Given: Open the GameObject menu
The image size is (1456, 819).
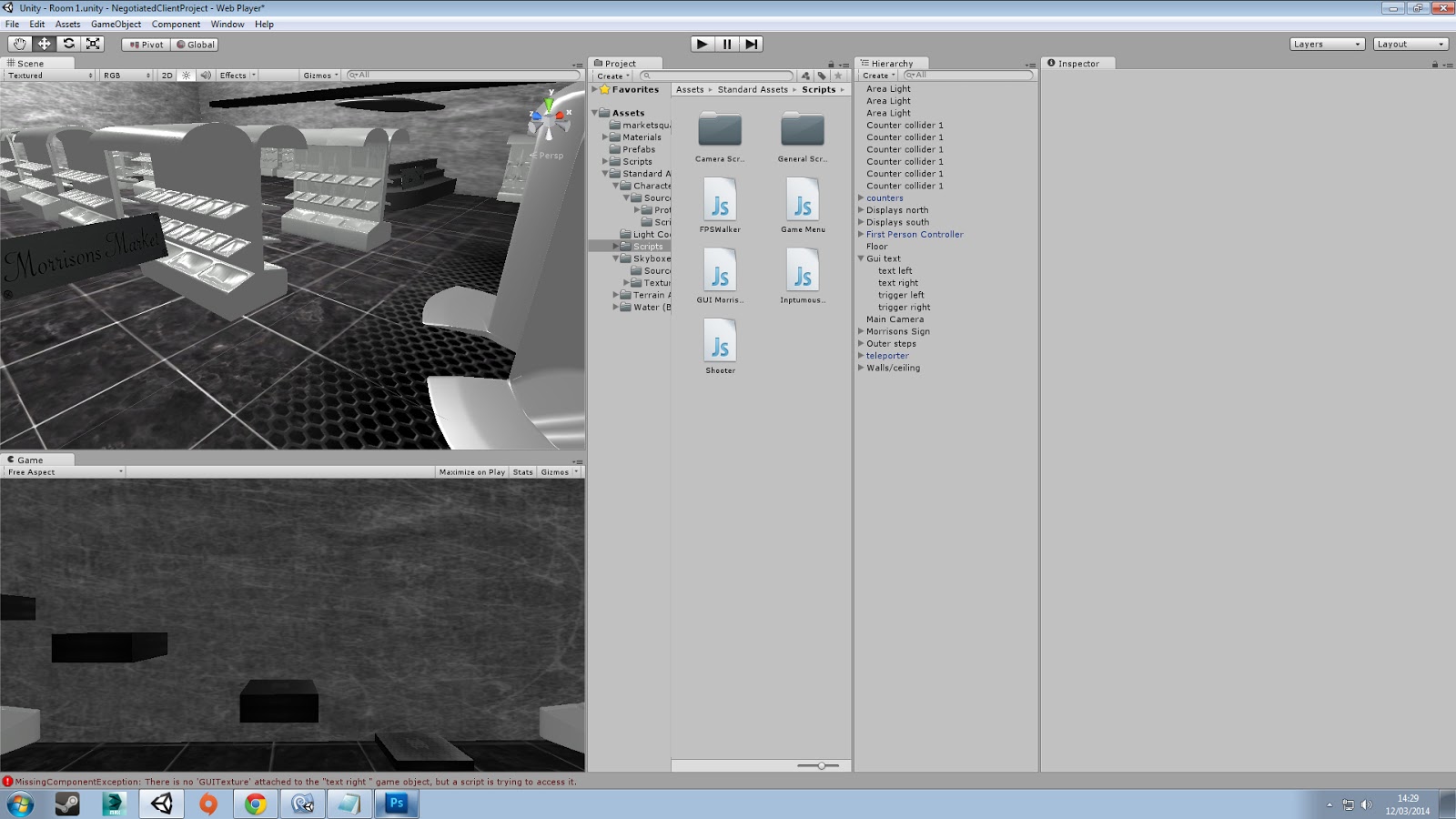Looking at the screenshot, I should click(116, 25).
